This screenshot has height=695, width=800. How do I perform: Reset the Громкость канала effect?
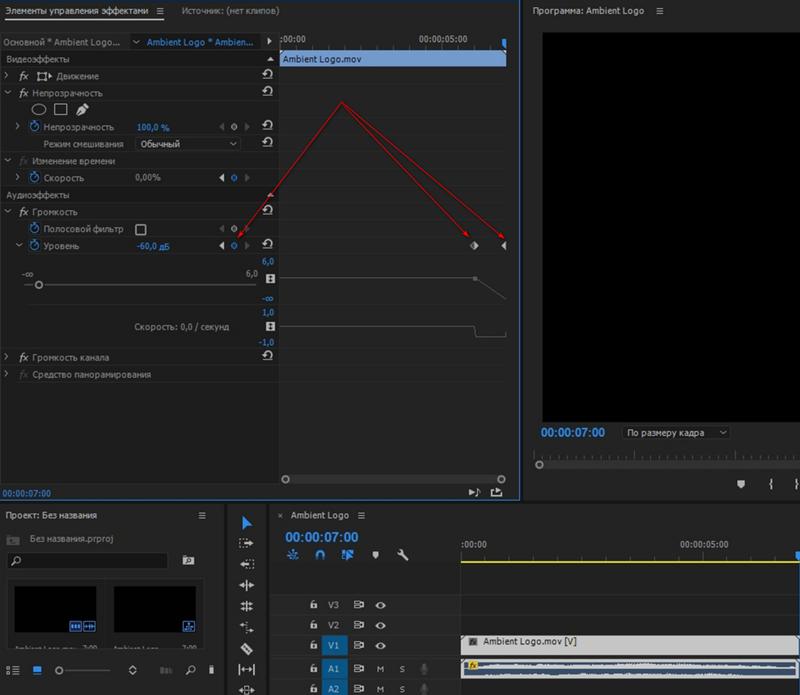[x=267, y=356]
